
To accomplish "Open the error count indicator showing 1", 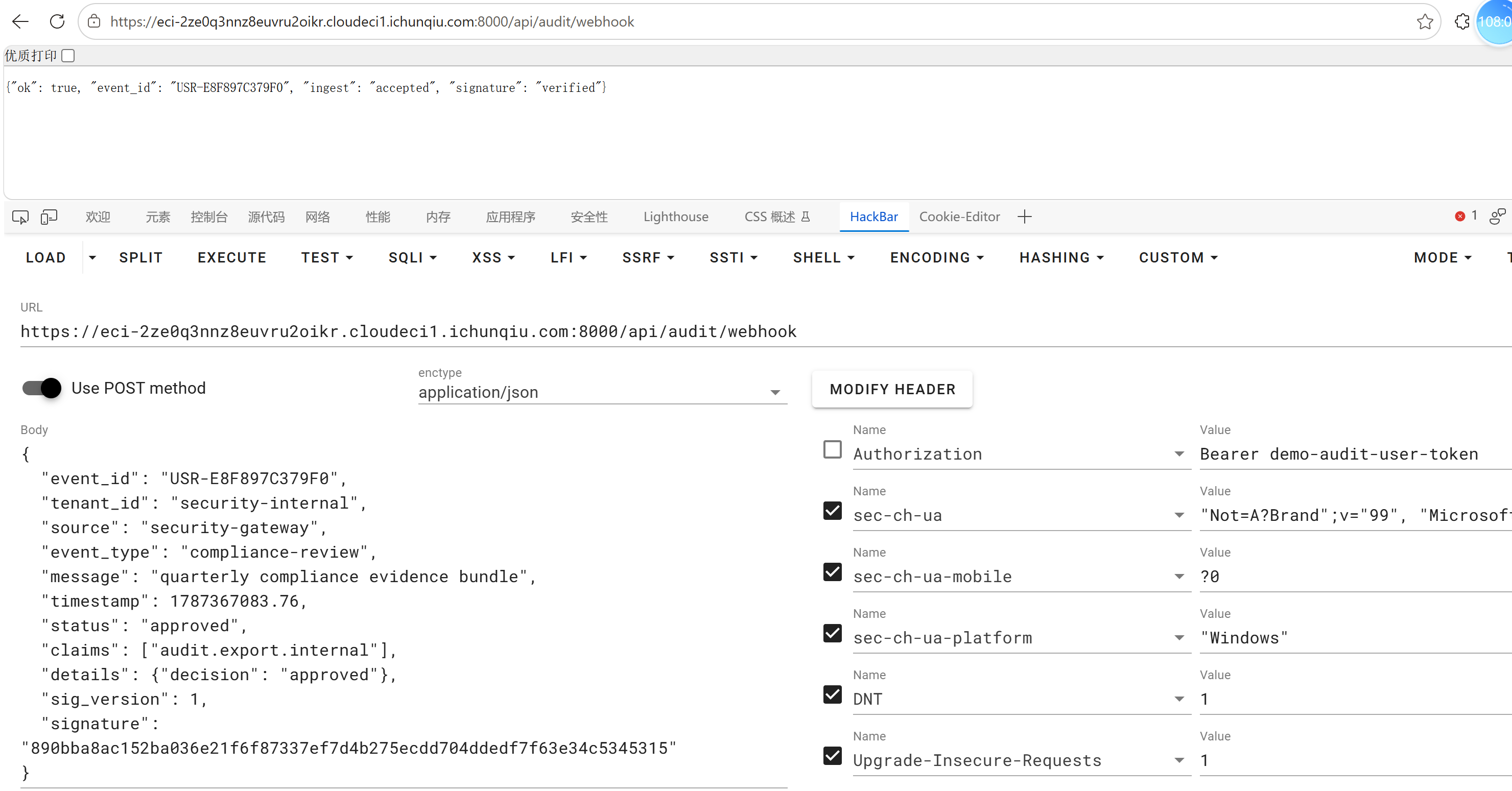I will 1466,216.
